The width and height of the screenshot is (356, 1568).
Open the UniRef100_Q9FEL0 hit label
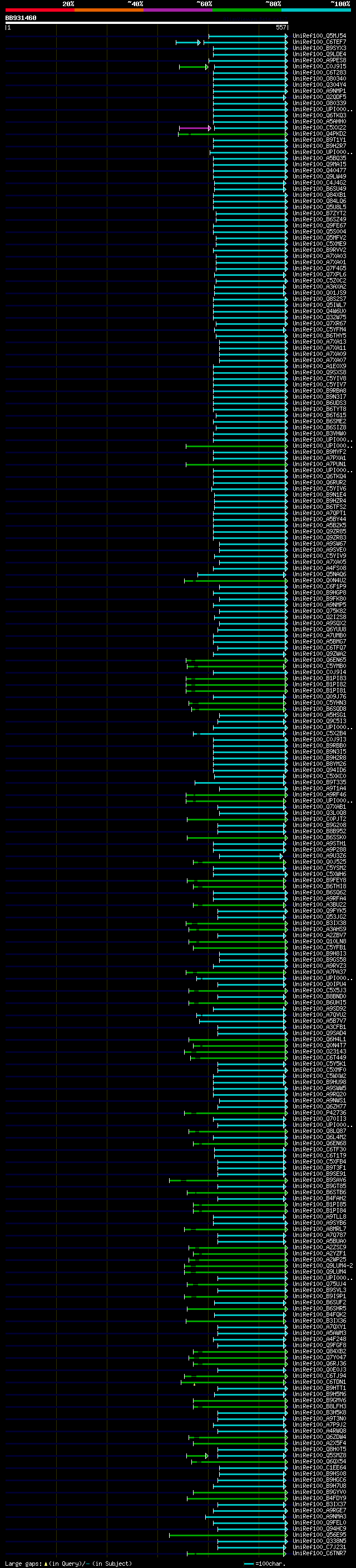(x=319, y=1522)
